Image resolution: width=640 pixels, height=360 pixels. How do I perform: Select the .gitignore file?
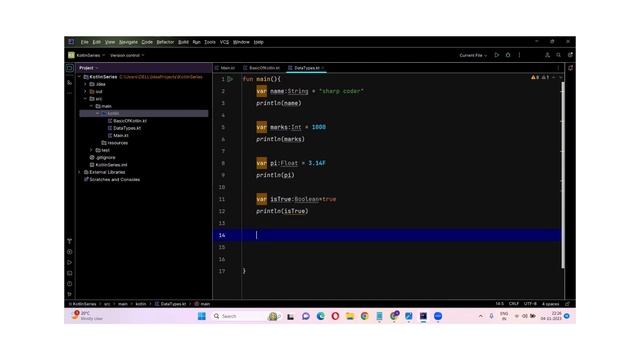point(102,158)
